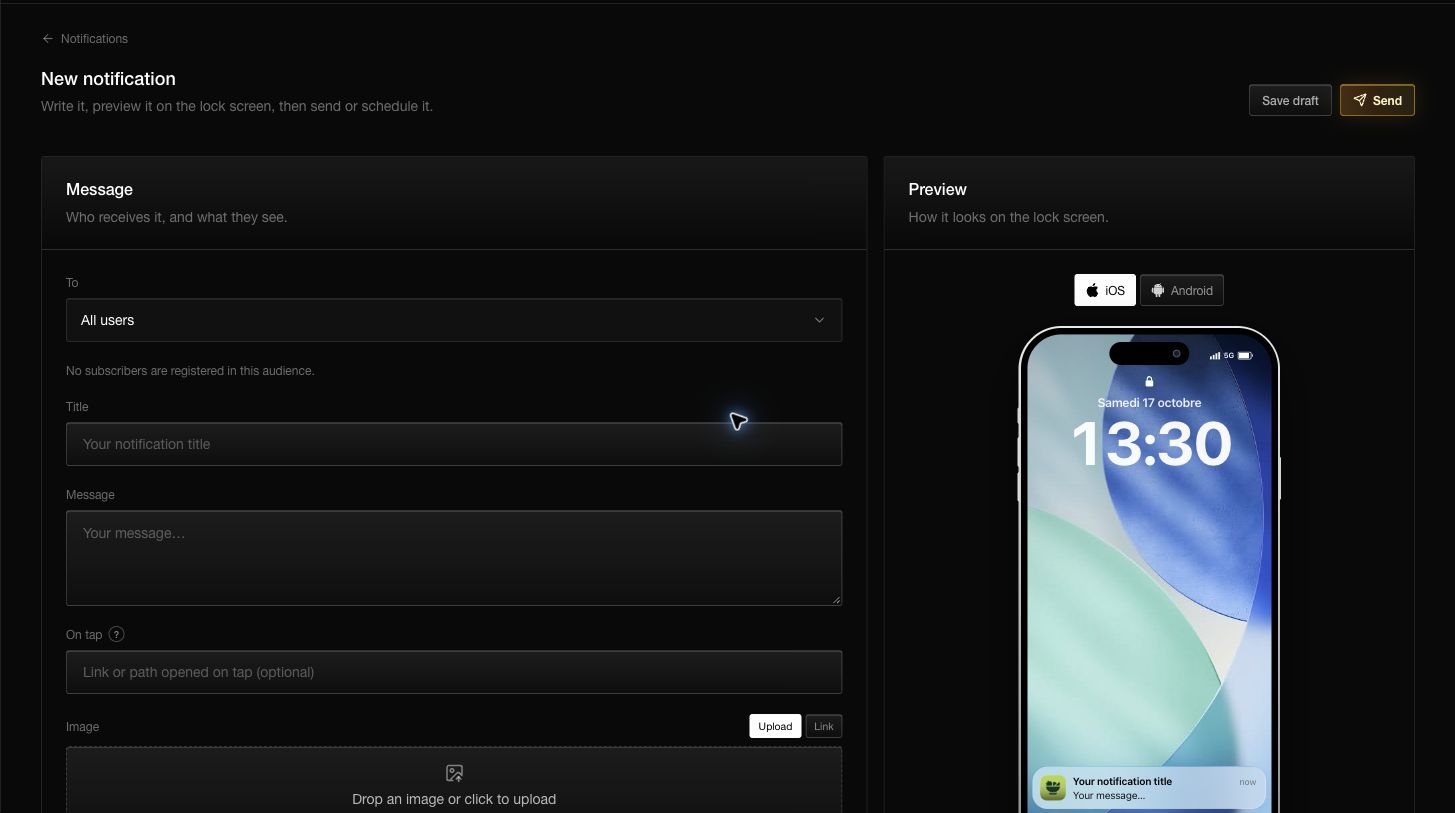Focus the notification Title field
This screenshot has height=813, width=1455.
tap(454, 444)
